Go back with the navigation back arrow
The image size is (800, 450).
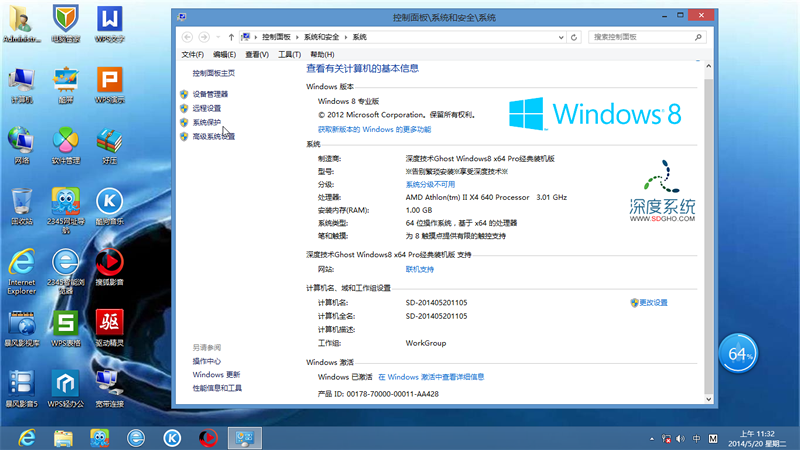pos(187,37)
